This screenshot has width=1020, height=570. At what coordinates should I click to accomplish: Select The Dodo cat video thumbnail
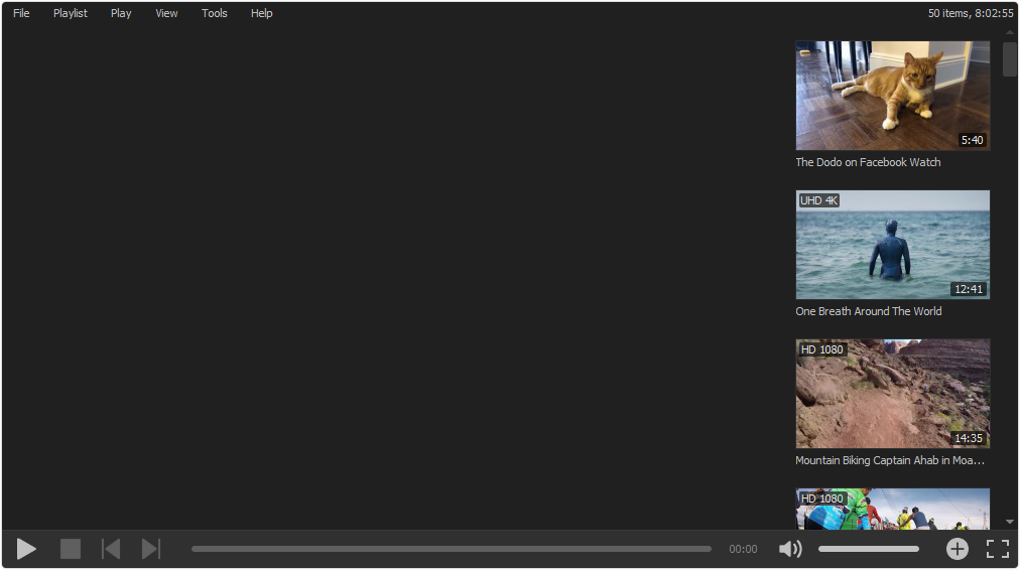click(x=892, y=96)
